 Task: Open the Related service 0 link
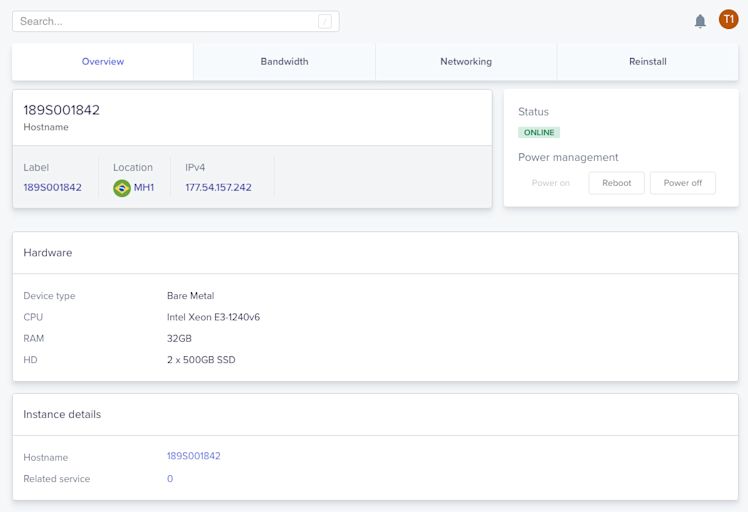click(x=170, y=479)
